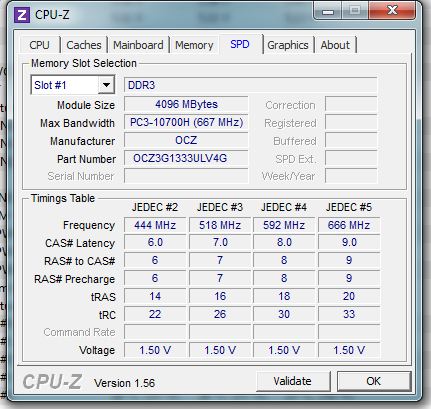Image resolution: width=431 pixels, height=409 pixels.
Task: Click the tRC value 26
Action: coord(220,314)
